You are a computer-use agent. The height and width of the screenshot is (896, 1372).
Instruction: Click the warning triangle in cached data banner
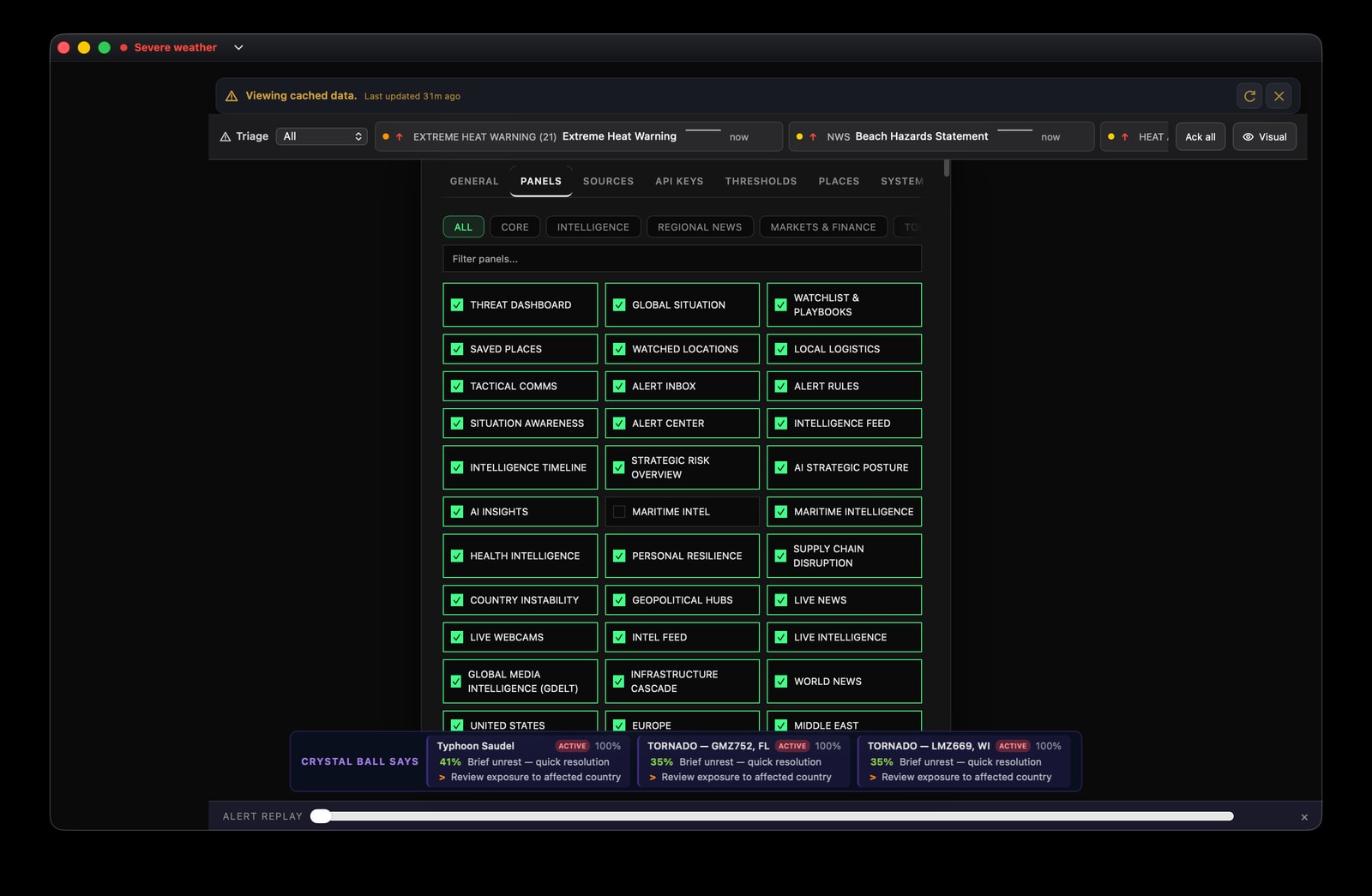click(232, 96)
